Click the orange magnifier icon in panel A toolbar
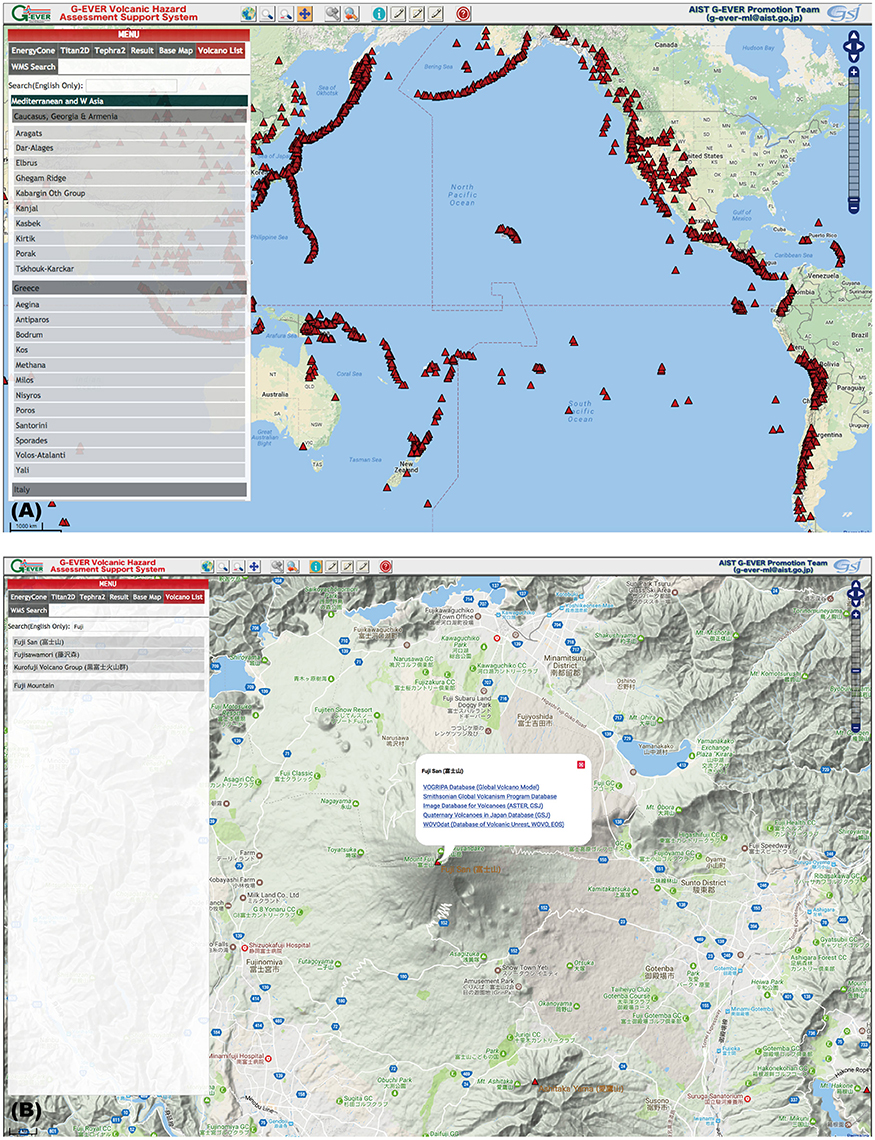Screen dimensions: 875x1140 coord(352,13)
